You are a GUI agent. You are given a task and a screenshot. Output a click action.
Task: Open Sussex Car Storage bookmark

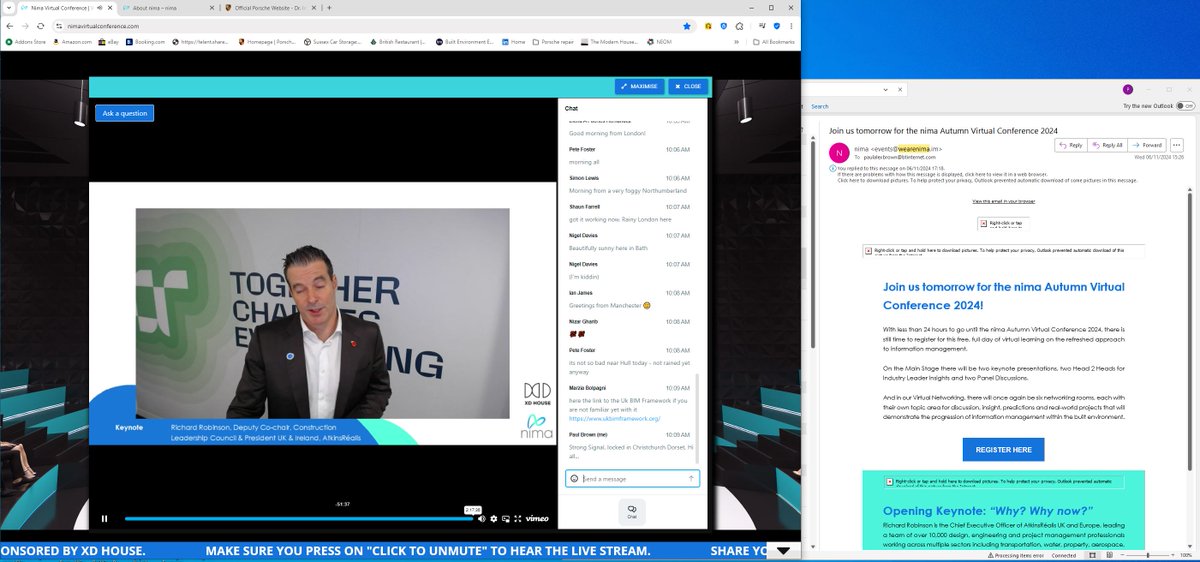(331, 42)
